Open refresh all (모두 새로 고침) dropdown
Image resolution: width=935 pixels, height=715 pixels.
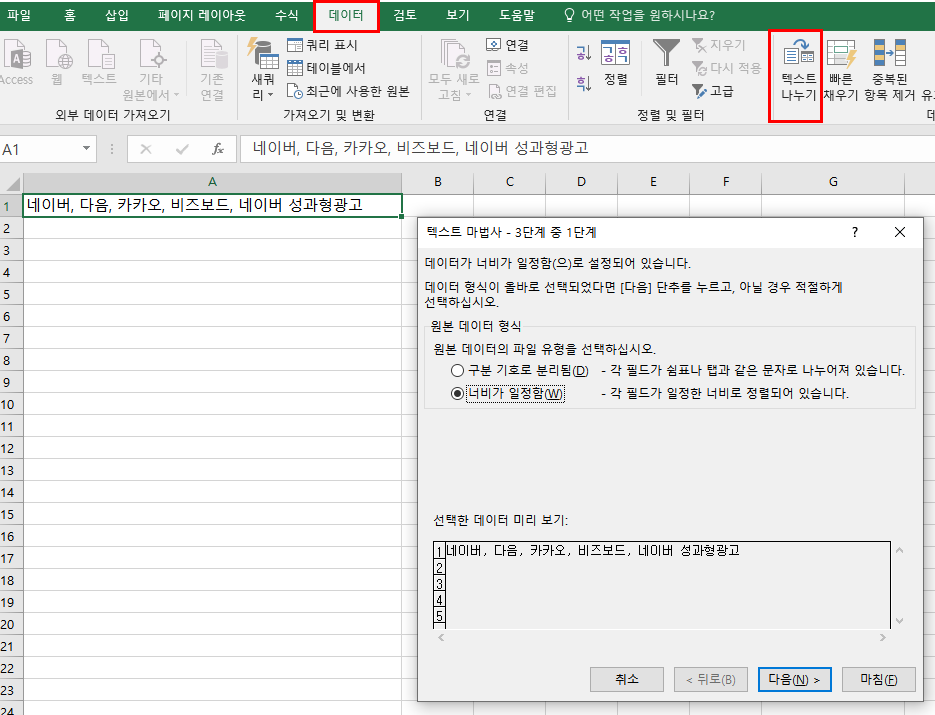pyautogui.click(x=454, y=70)
